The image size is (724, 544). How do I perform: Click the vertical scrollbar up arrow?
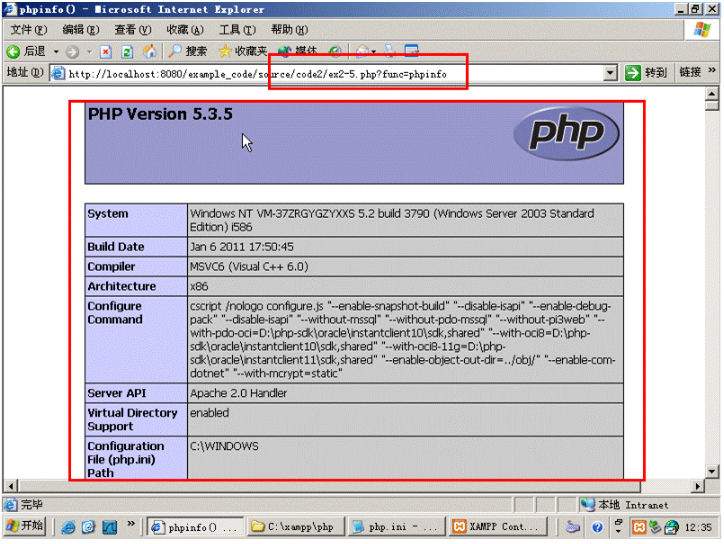pos(712,94)
